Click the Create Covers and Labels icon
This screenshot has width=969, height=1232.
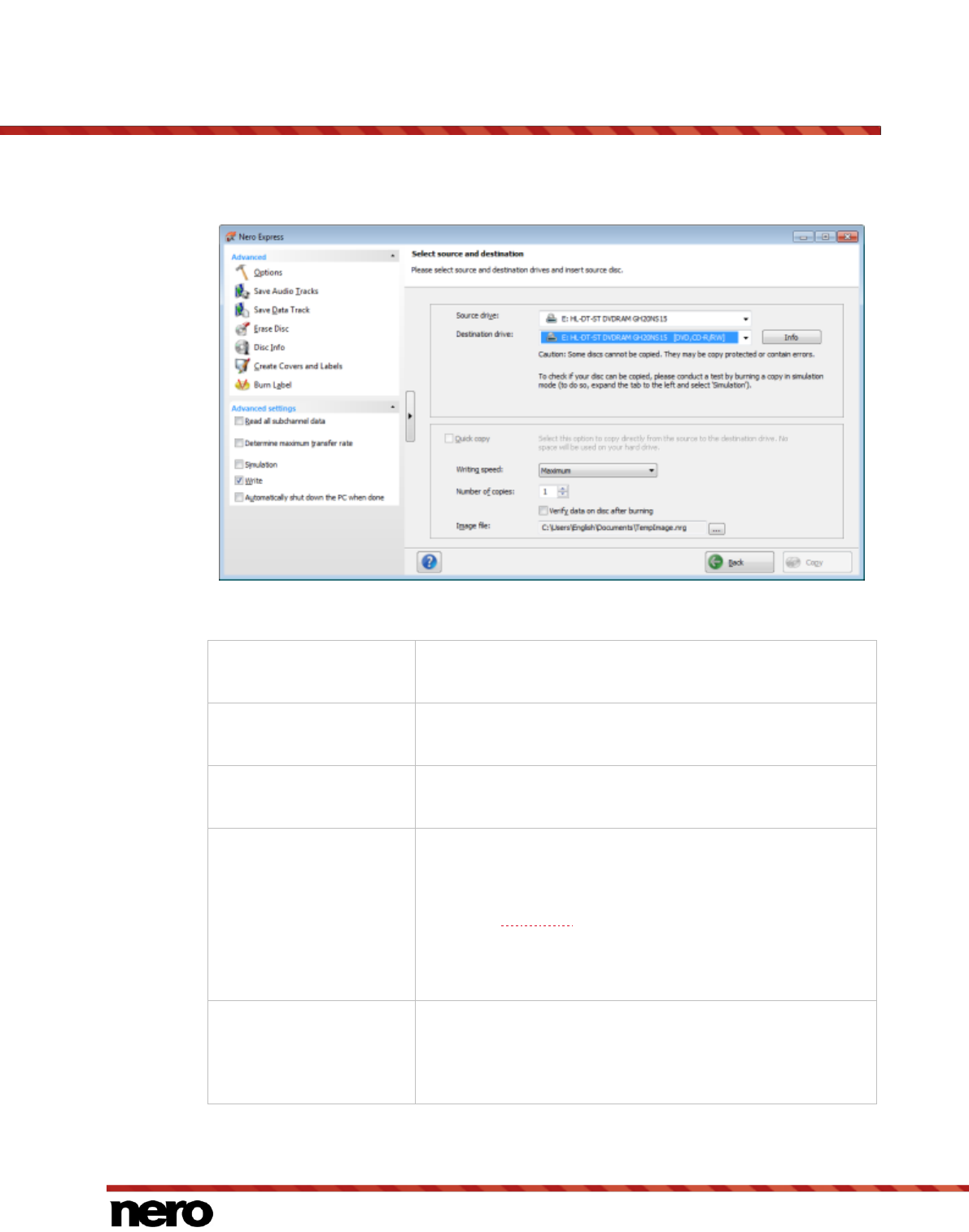242,366
